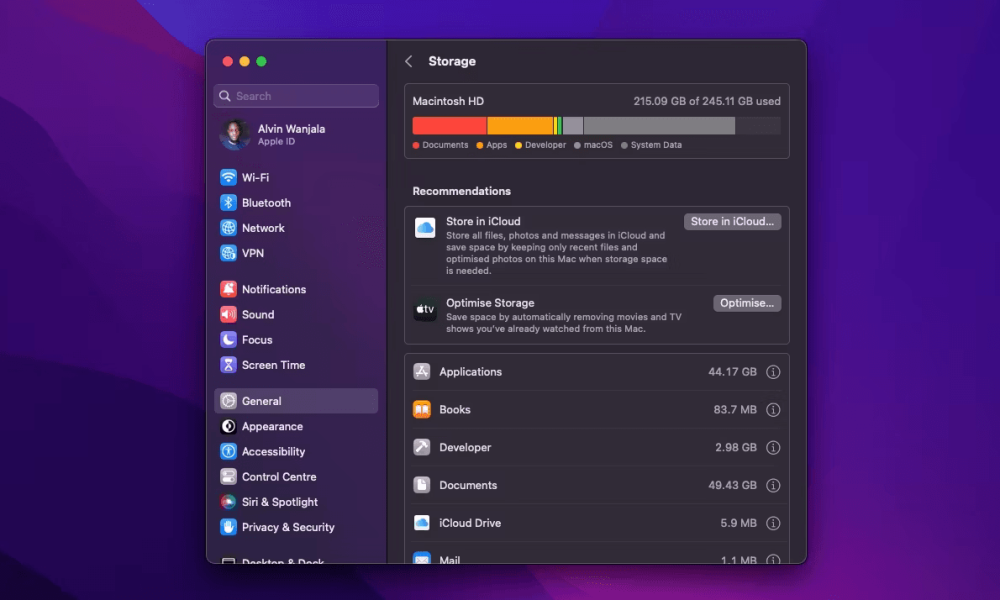Viewport: 1000px width, 600px height.
Task: Click the red Documents segment of storage bar
Action: tap(449, 126)
